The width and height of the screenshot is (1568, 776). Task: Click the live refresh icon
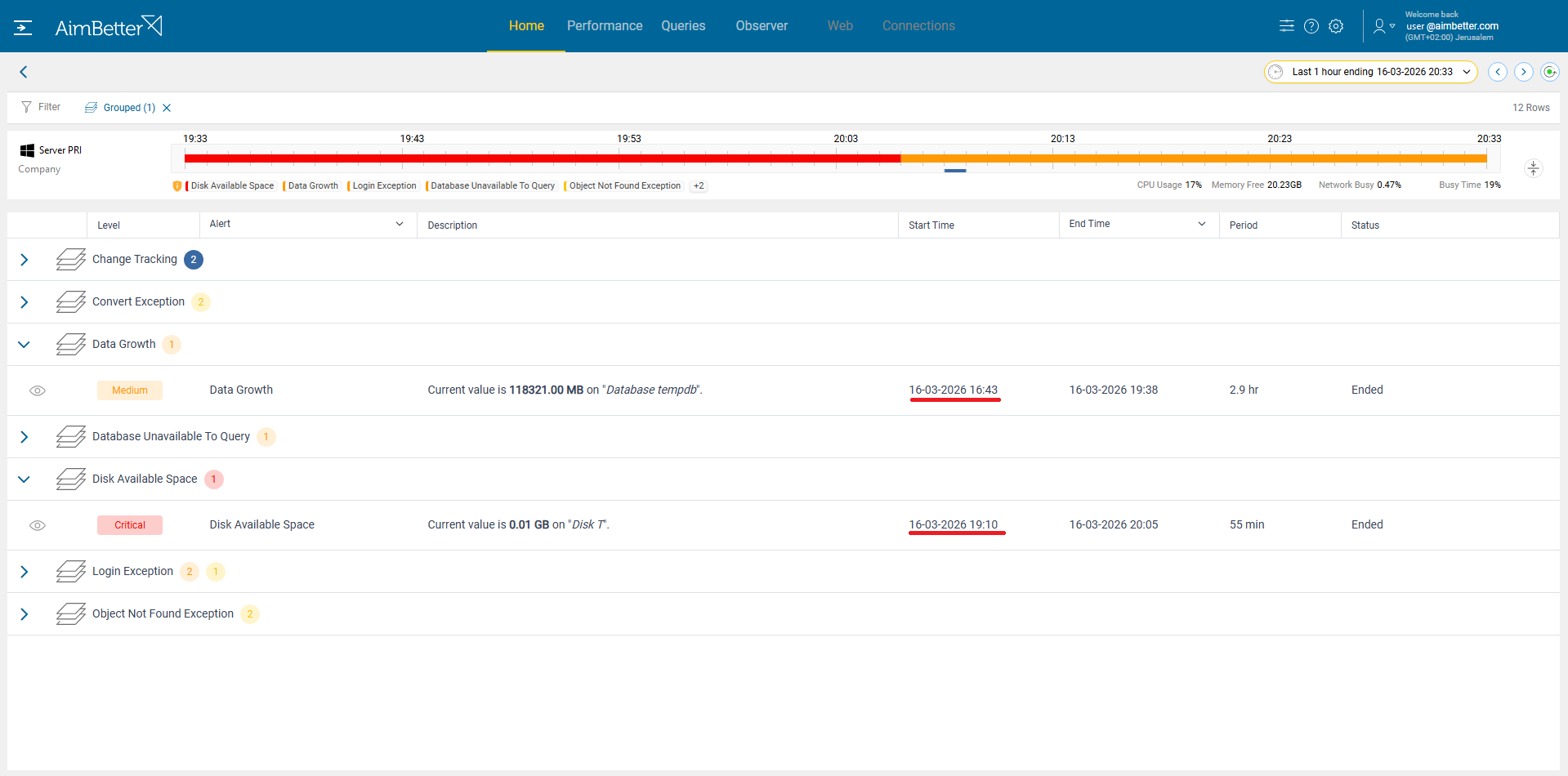click(x=1549, y=72)
